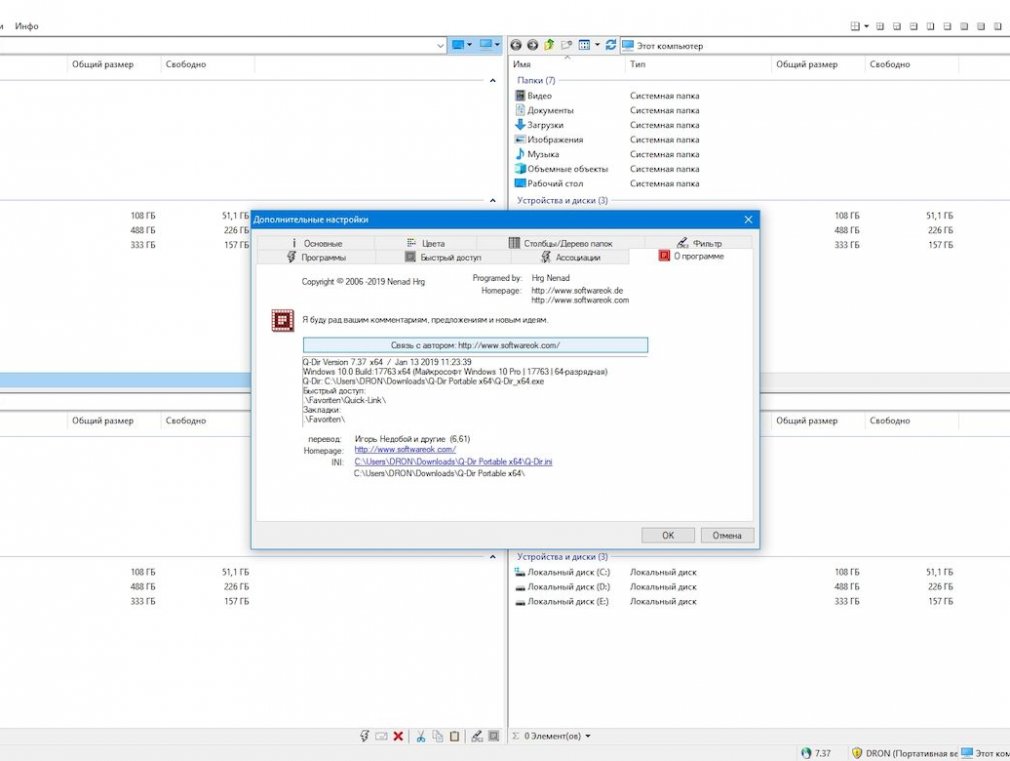Select the Объемные объекты cube icon
Screen dimensions: 1010x761
[520, 169]
